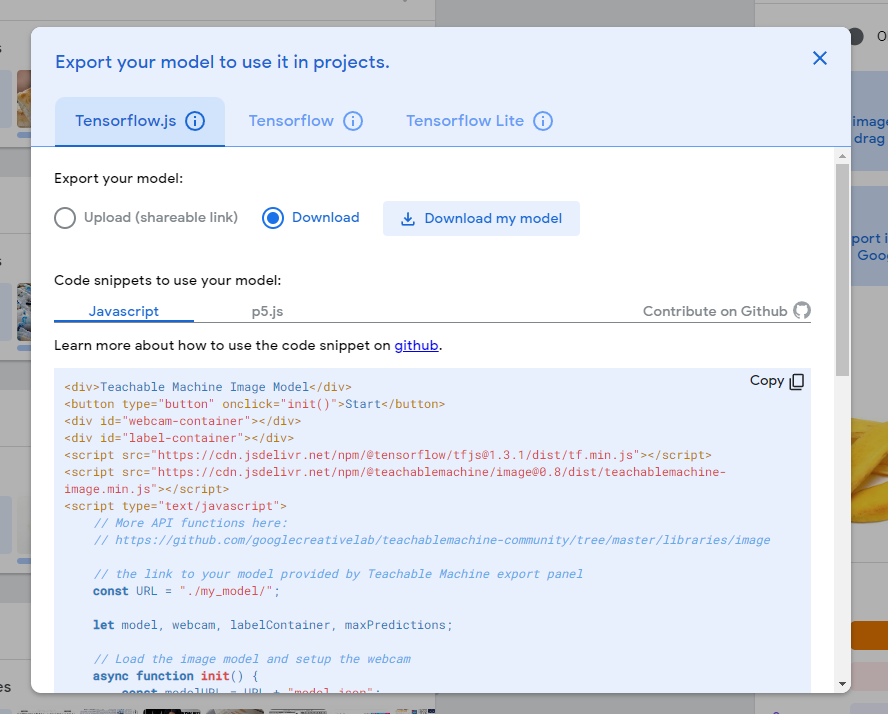
Task: Click the 'const URL' line in code
Action: point(186,591)
